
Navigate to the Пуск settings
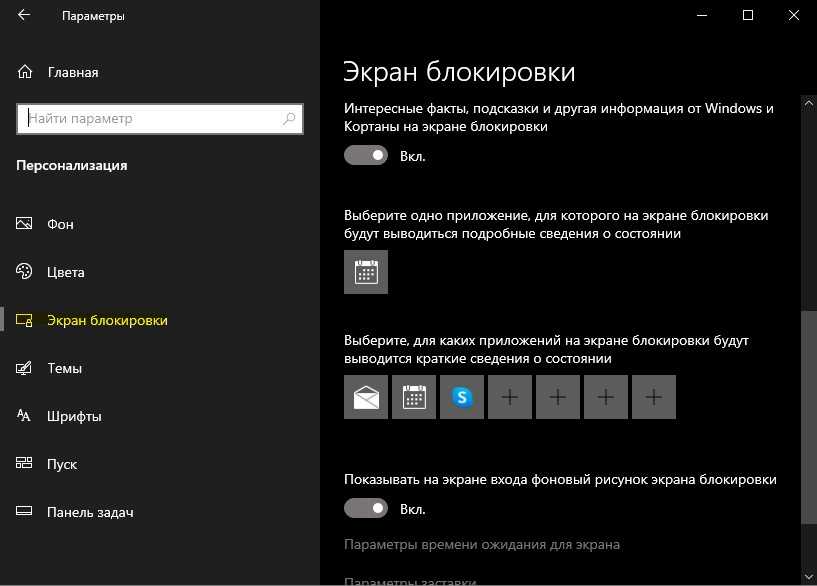(62, 465)
